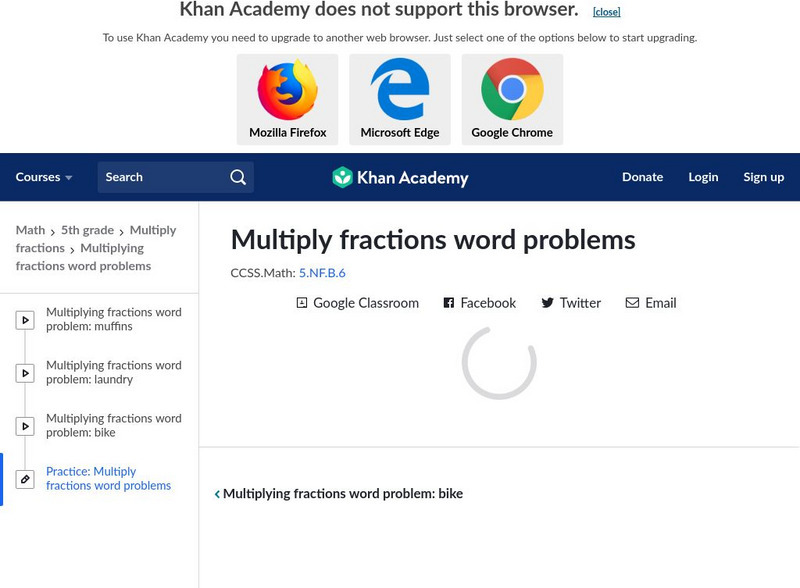Navigate to 5th grade breadcrumb
Image resolution: width=800 pixels, height=588 pixels.
tap(86, 230)
